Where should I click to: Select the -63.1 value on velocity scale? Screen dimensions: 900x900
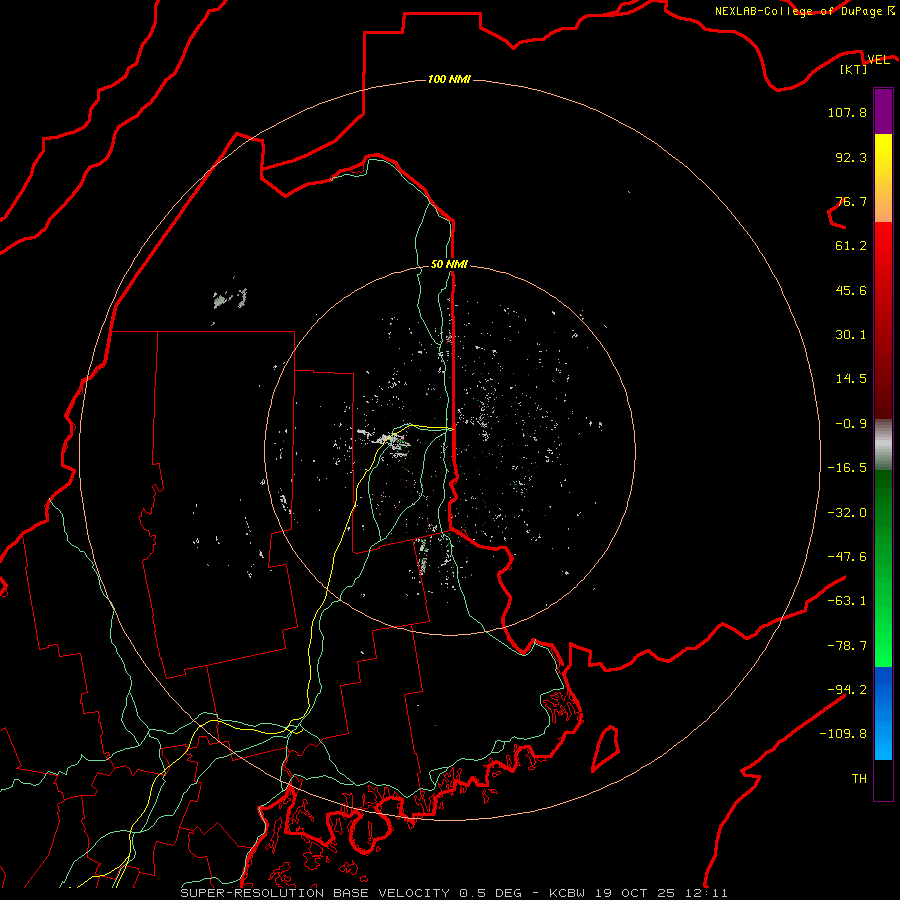[x=847, y=601]
